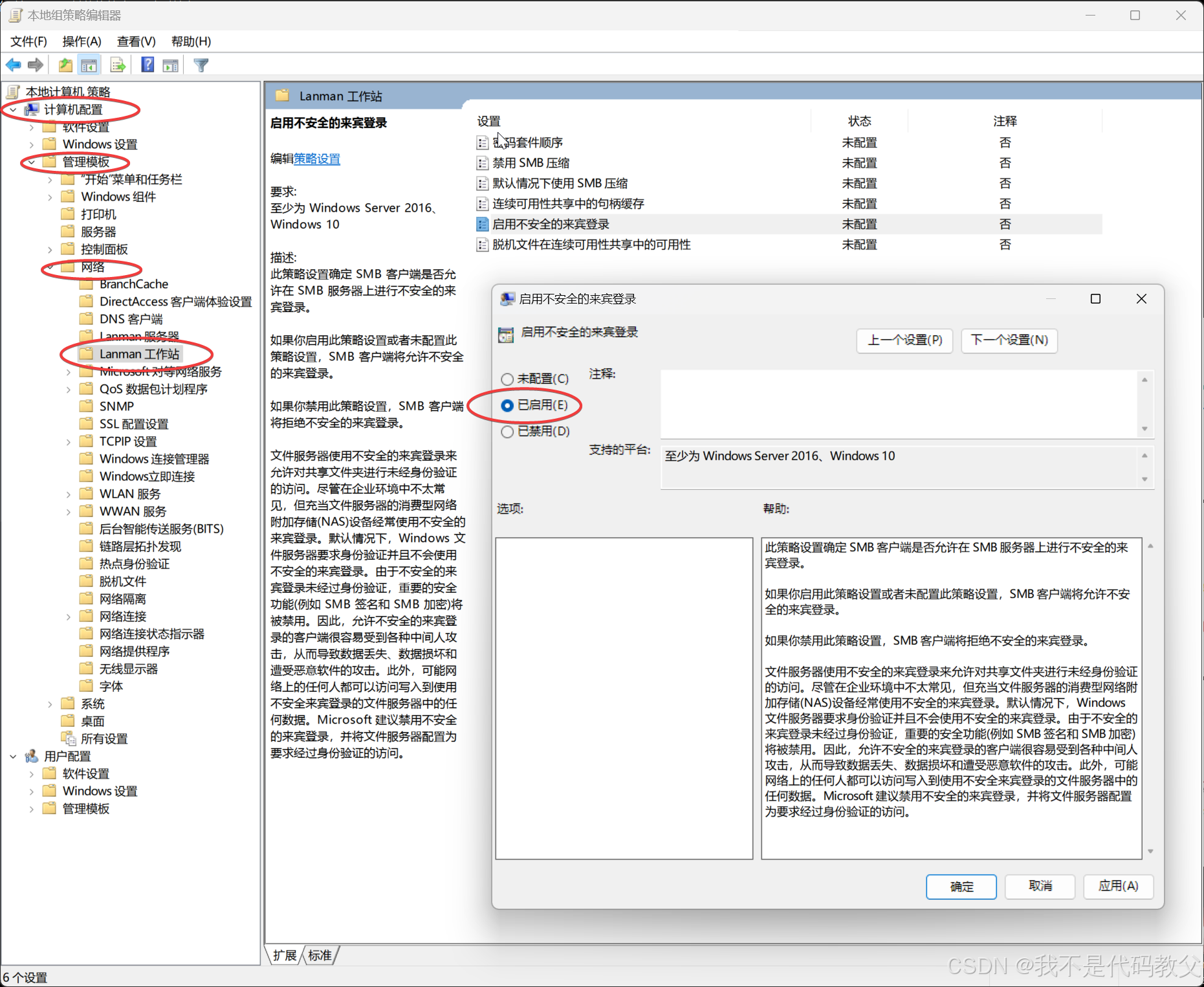Viewport: 1204px width, 987px height.
Task: Open the 操作(A) menu
Action: coord(82,41)
